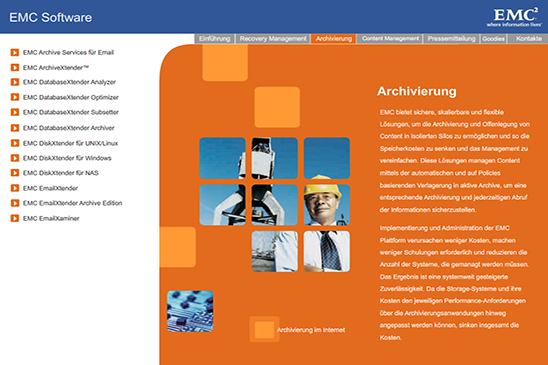Open EMC DatabaseXtender Analyzer link

(69, 82)
